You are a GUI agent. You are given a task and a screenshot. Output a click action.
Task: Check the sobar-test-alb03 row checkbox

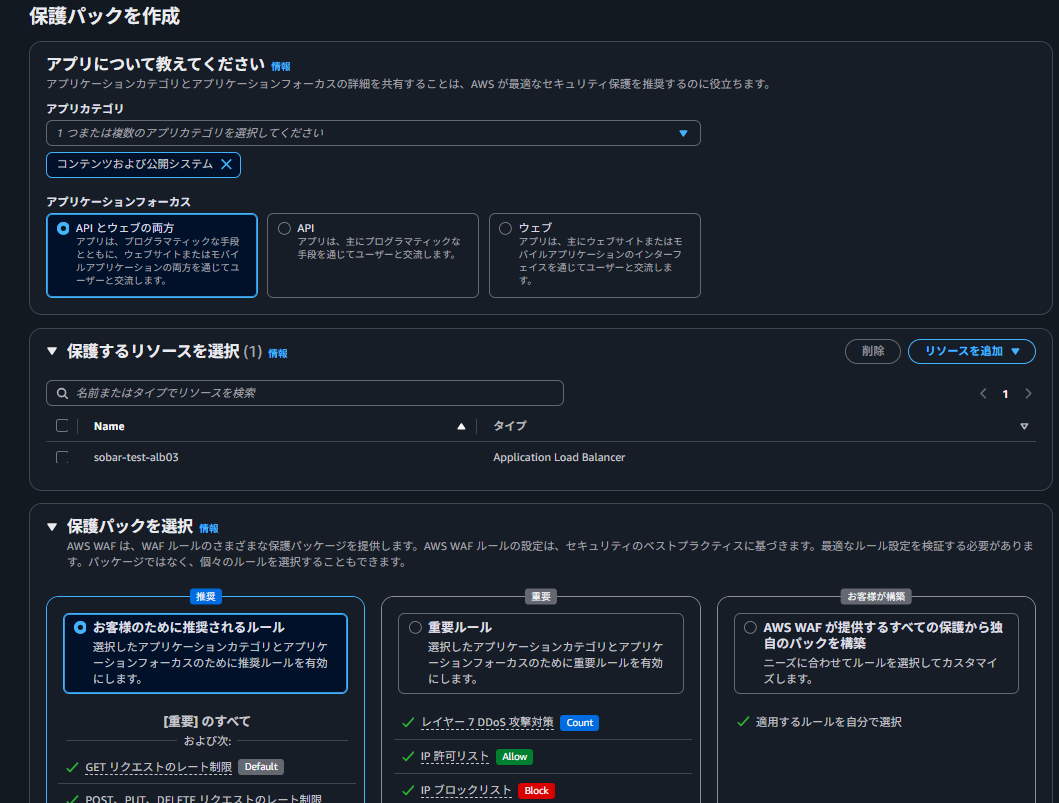(62, 457)
